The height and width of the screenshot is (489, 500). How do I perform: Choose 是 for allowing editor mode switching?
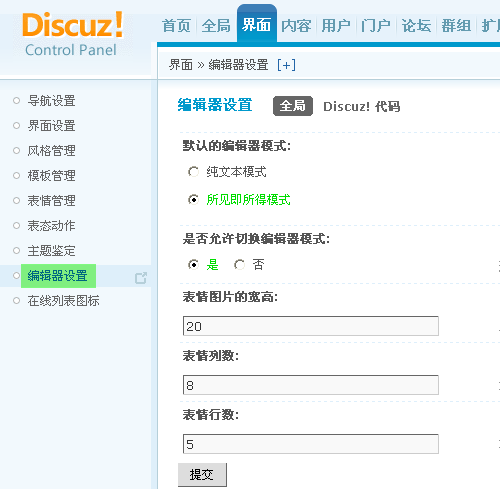tap(193, 265)
